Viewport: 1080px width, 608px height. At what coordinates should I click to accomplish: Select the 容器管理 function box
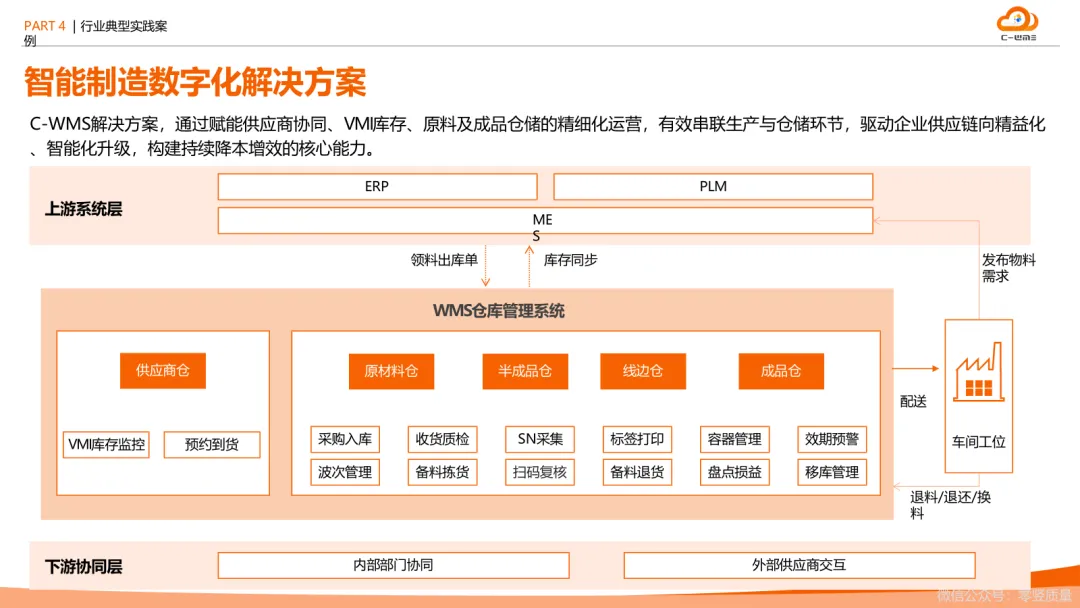[735, 439]
